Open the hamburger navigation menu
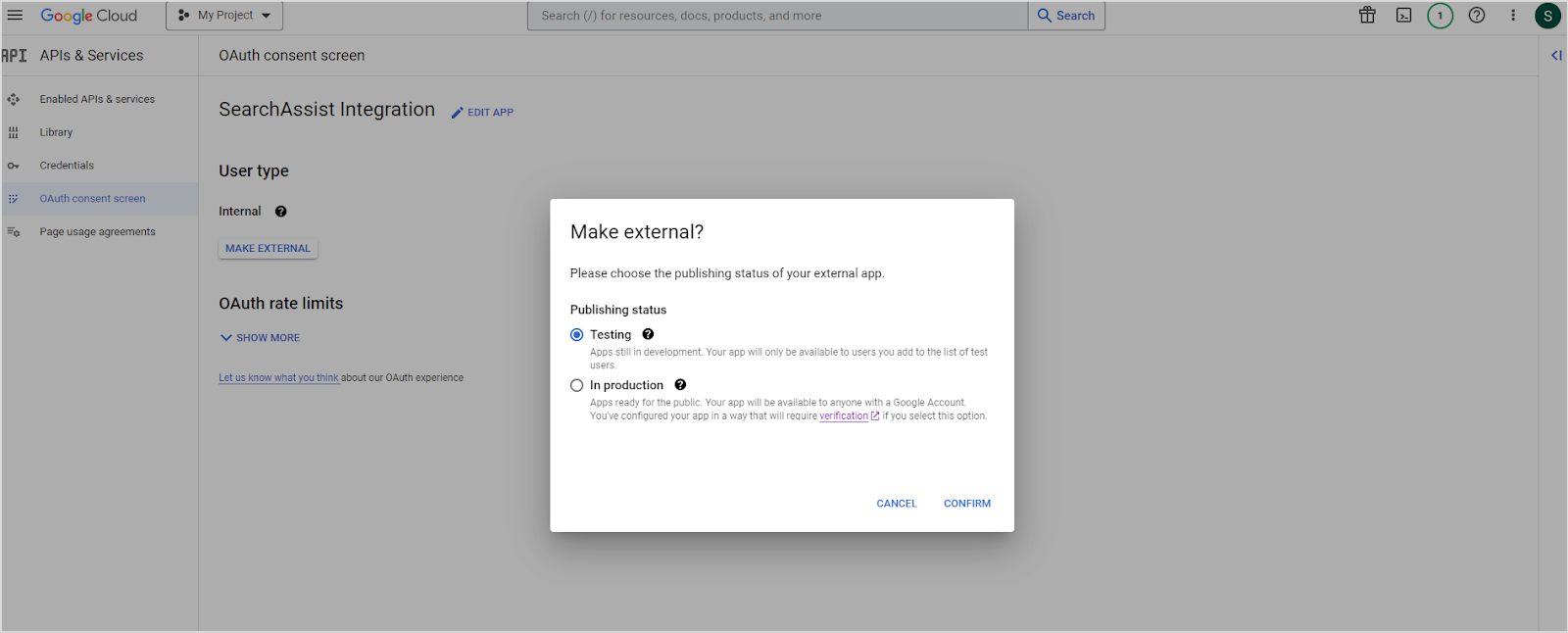The width and height of the screenshot is (1568, 633). (15, 16)
